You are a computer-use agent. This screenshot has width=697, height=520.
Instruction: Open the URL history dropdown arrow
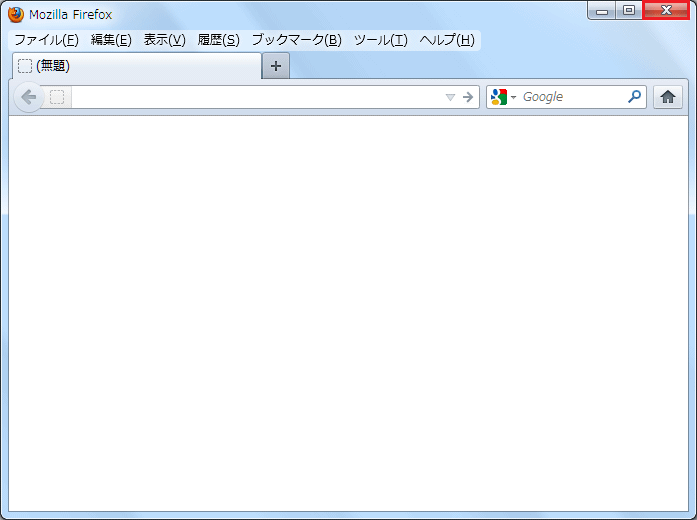pyautogui.click(x=450, y=97)
